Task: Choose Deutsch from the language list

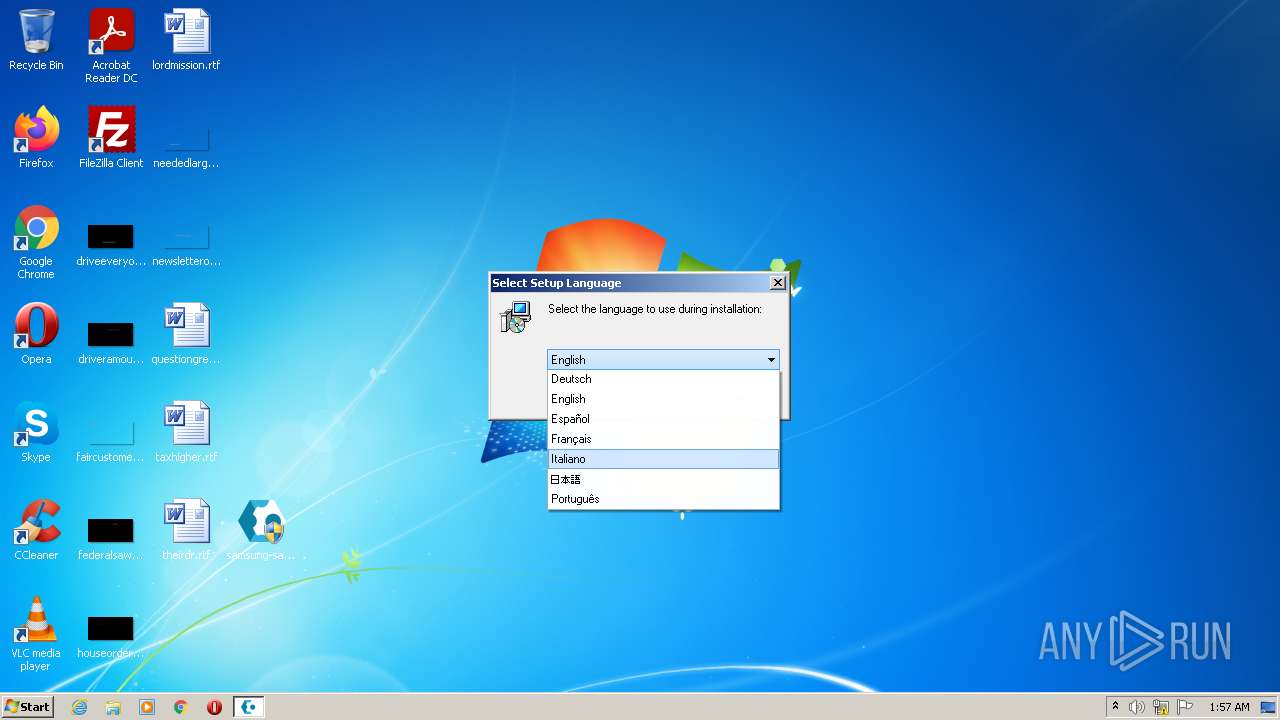Action: coord(663,379)
